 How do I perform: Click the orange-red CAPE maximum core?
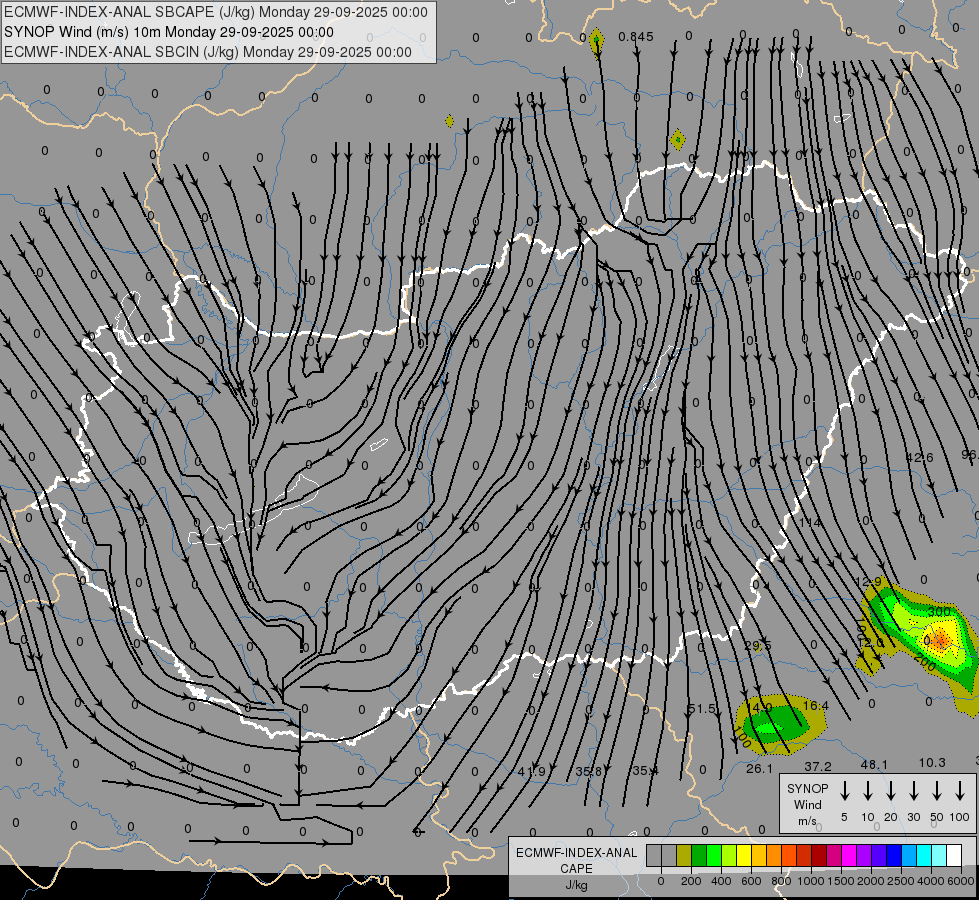click(942, 639)
